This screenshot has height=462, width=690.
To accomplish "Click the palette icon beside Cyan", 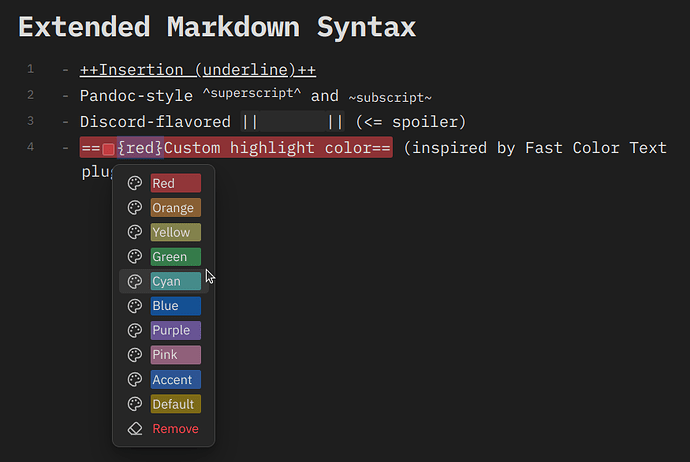I will (135, 281).
